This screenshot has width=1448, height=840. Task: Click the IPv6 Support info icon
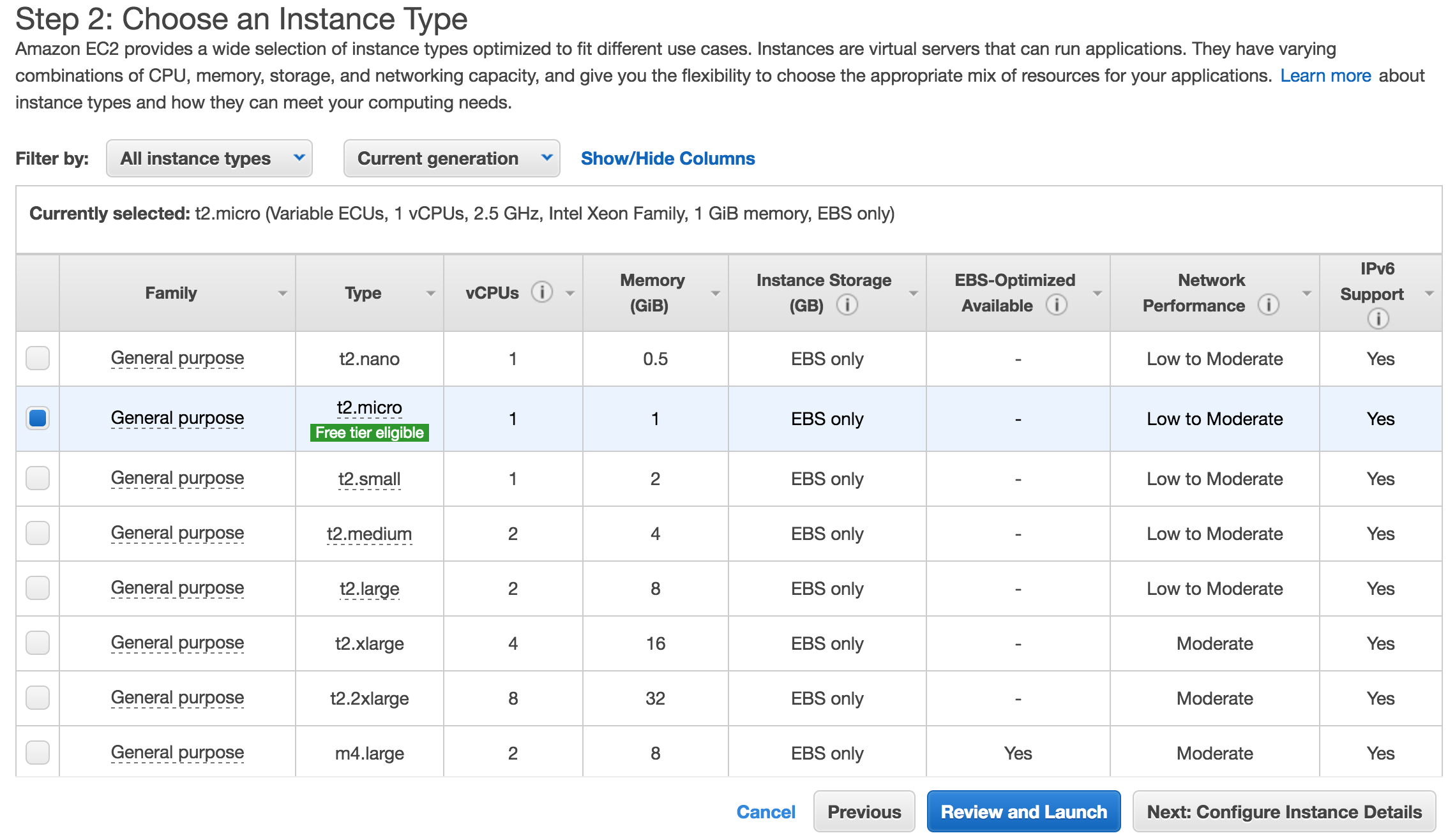click(x=1378, y=318)
